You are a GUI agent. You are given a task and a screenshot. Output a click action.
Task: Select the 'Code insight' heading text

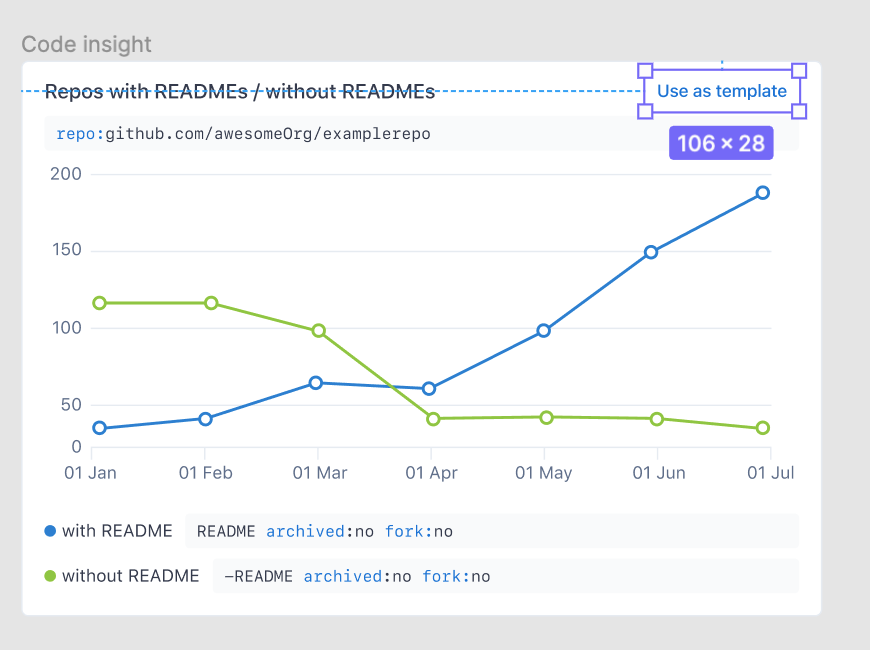(86, 44)
